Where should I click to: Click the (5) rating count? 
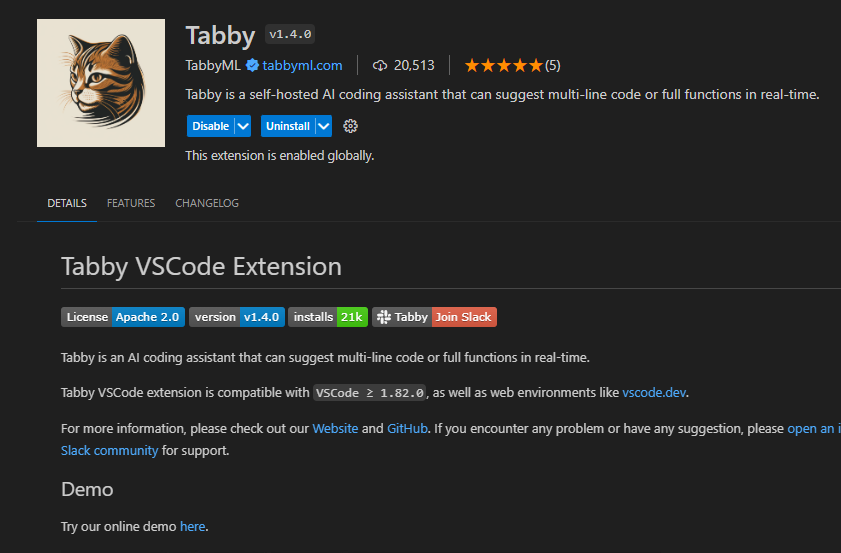click(552, 65)
